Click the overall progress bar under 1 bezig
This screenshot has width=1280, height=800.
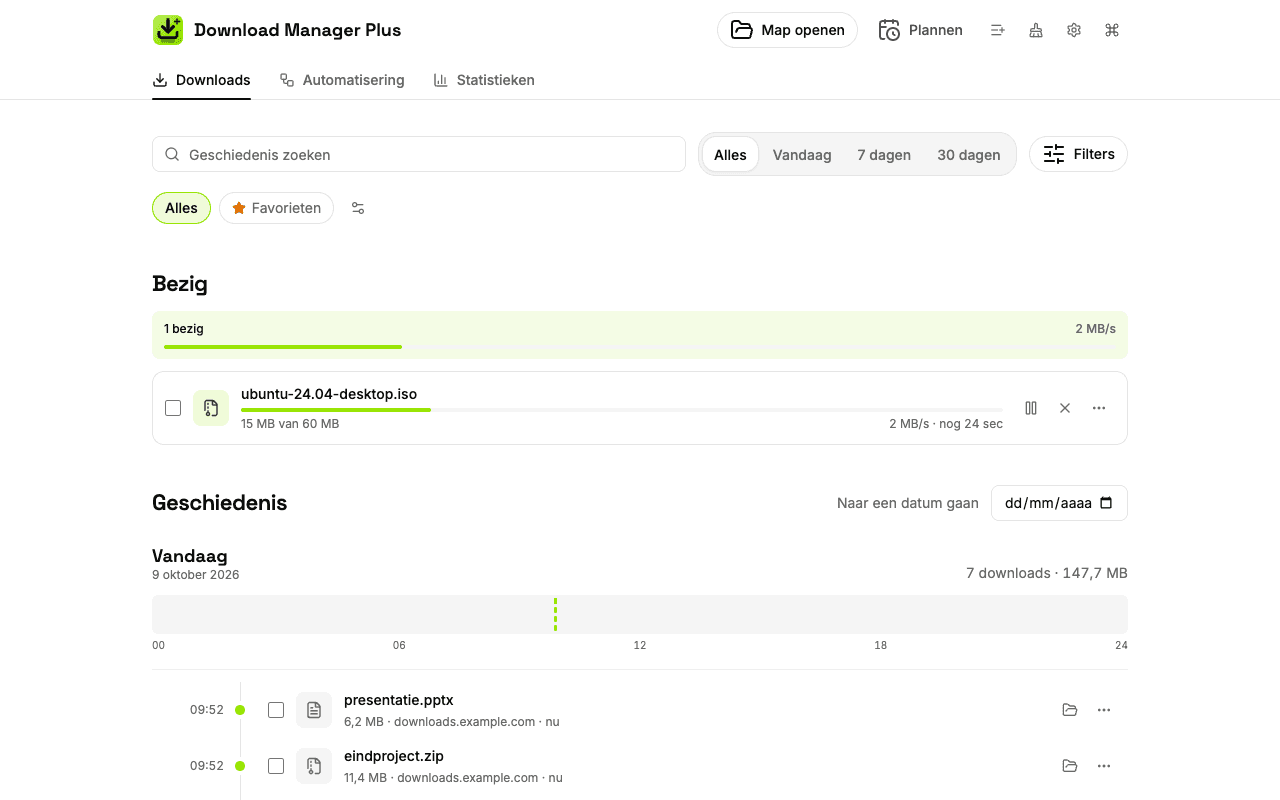[640, 347]
